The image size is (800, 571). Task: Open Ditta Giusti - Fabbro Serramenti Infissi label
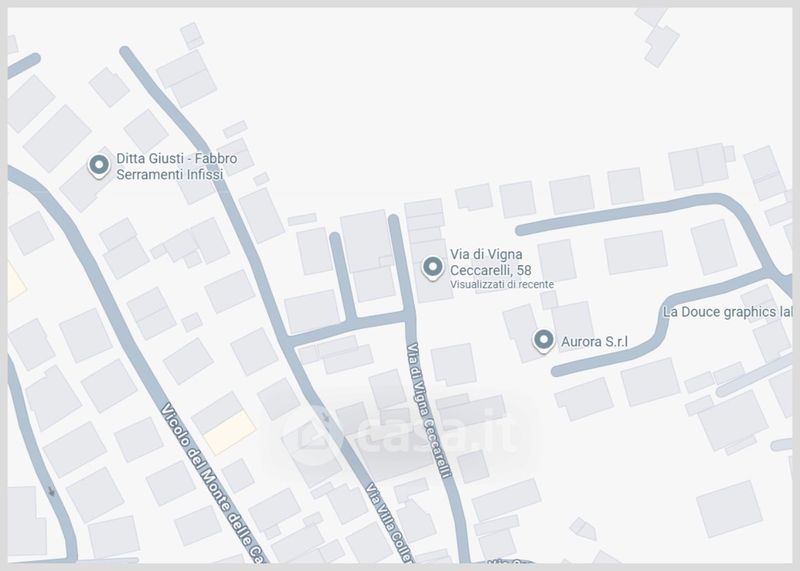tap(177, 166)
